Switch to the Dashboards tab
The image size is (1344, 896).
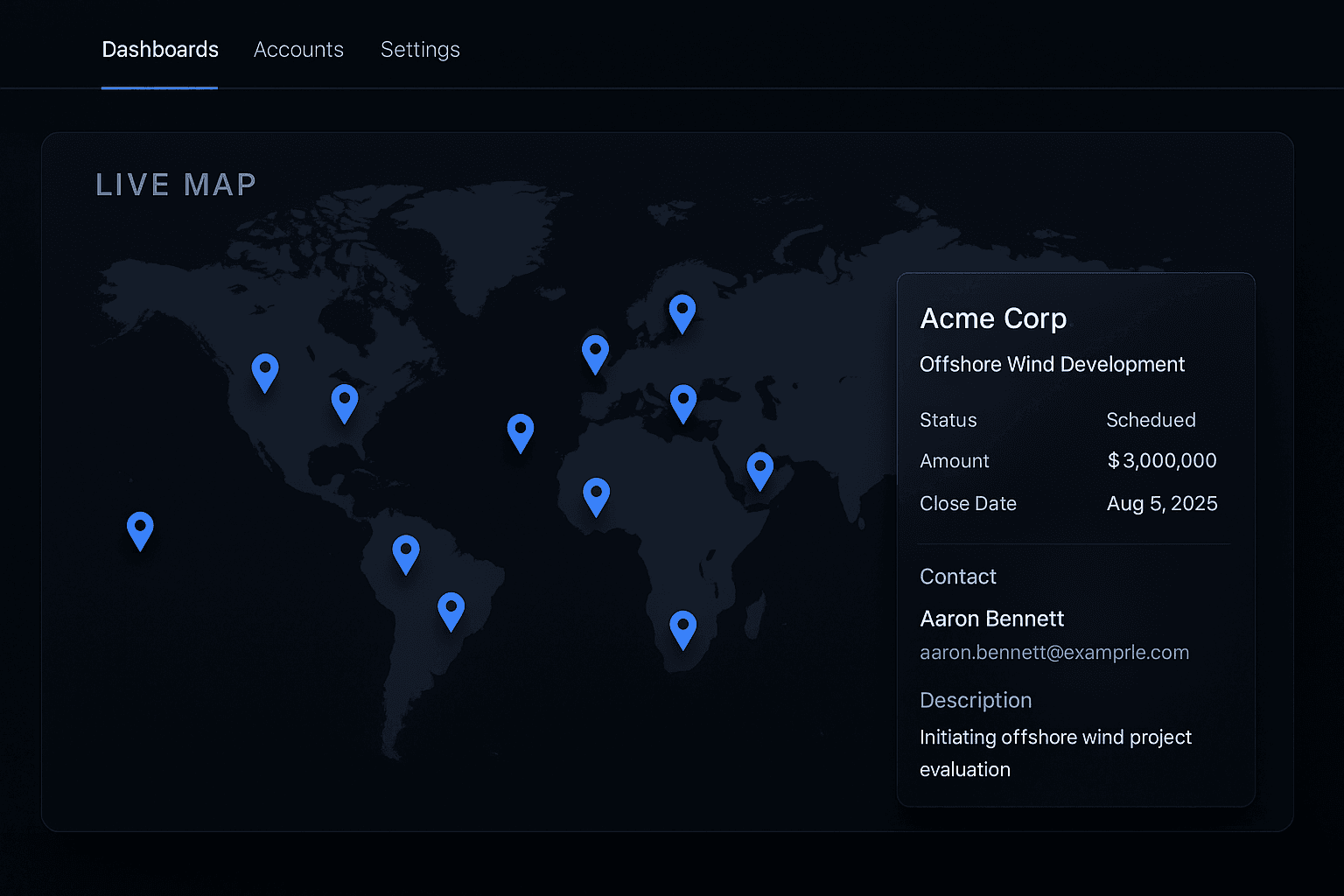coord(160,50)
